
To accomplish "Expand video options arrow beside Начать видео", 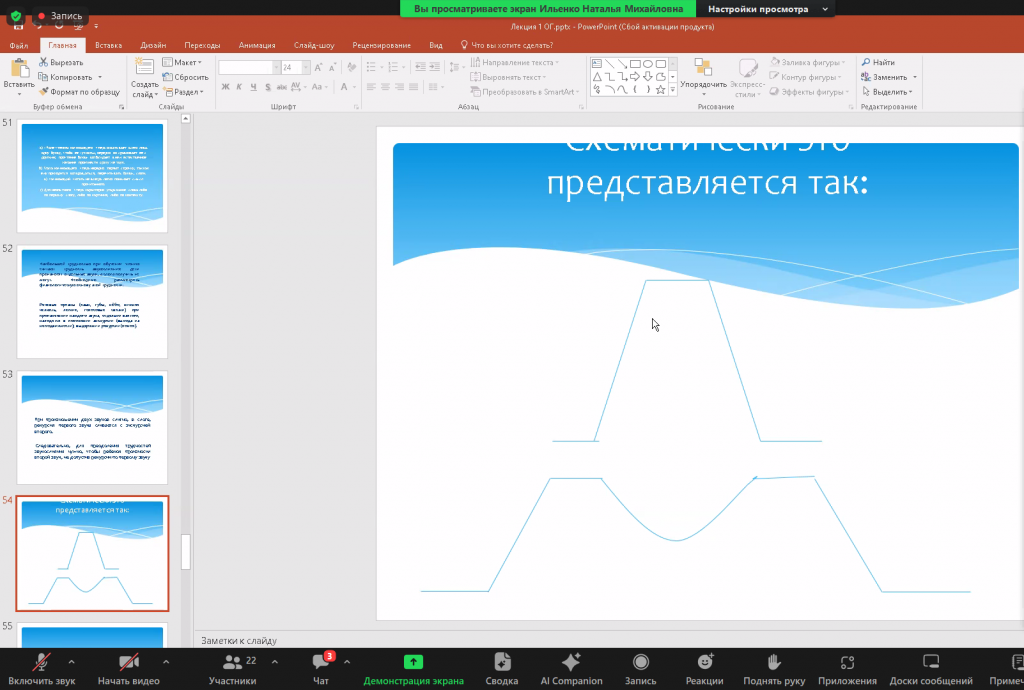I will click(x=166, y=662).
